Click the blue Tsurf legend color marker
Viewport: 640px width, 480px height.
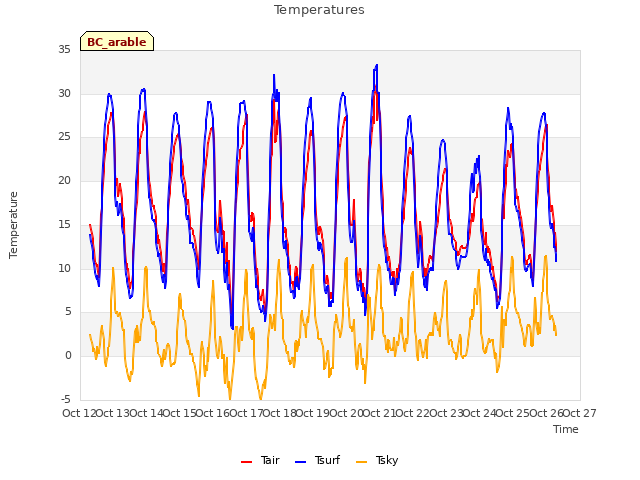300,462
